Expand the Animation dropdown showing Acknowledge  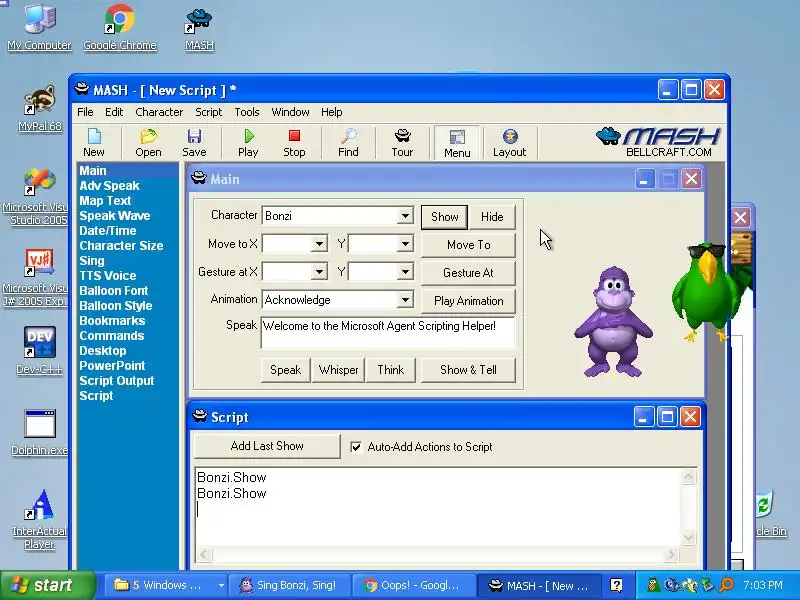click(405, 299)
